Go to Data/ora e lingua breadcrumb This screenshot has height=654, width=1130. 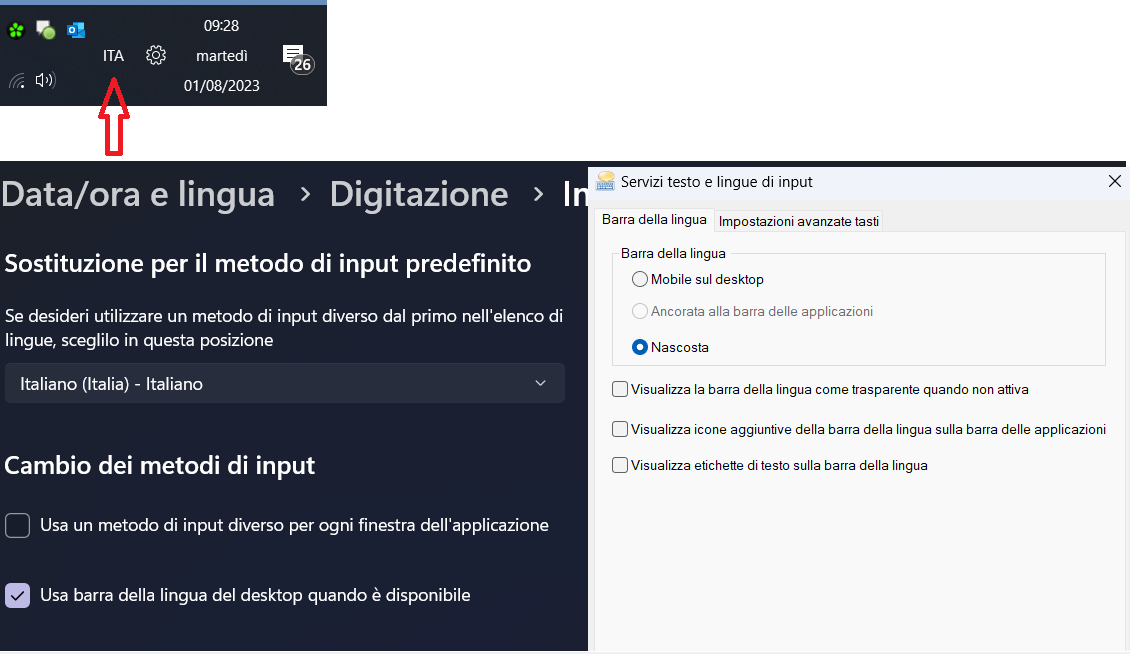(x=138, y=195)
